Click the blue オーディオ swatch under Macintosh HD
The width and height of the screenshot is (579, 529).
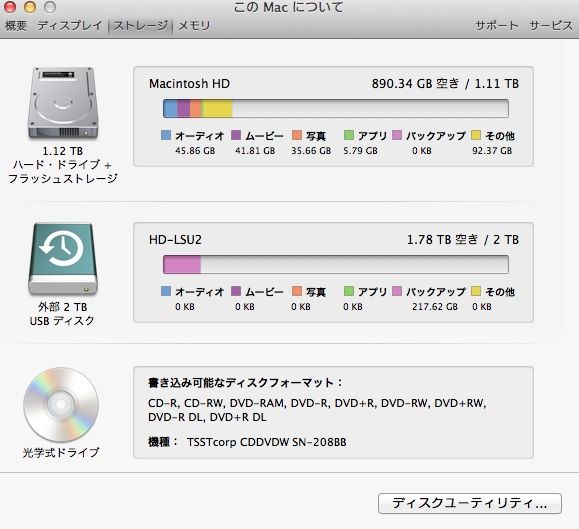pos(166,135)
